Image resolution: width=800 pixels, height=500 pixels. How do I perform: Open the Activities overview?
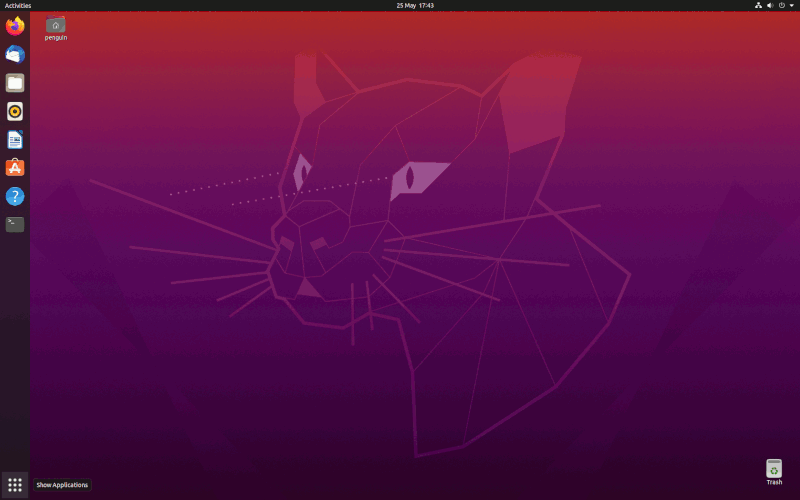point(18,5)
